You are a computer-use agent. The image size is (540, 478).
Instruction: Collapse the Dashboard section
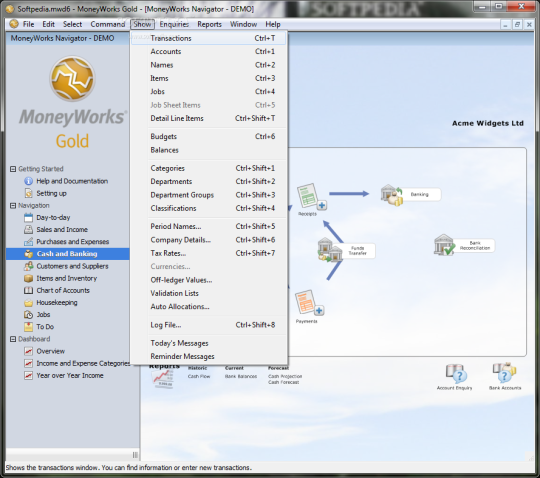[13, 339]
